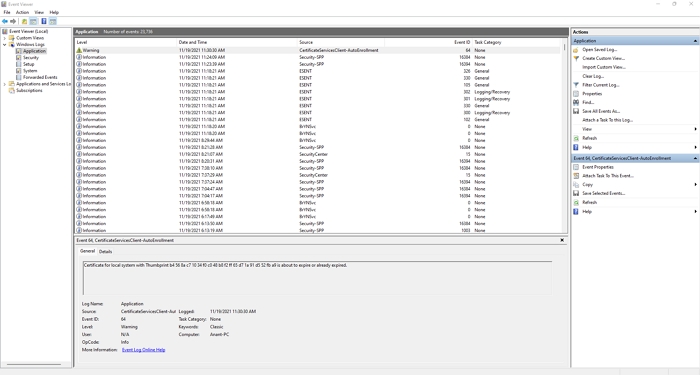Open the View submenu arrow in Actions

tap(696, 129)
